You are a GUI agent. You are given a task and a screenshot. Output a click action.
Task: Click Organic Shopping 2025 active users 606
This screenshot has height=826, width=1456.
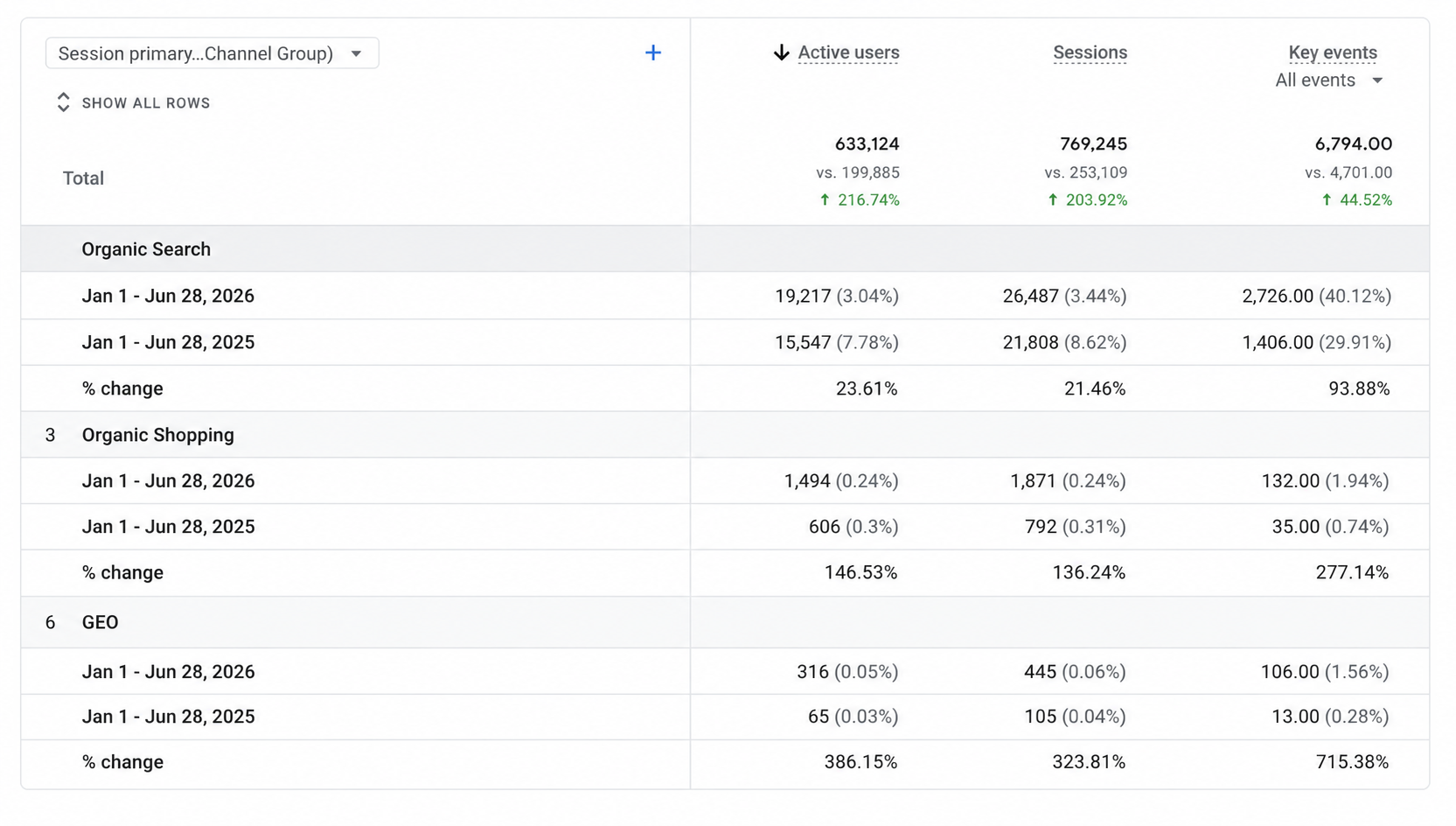tap(824, 527)
